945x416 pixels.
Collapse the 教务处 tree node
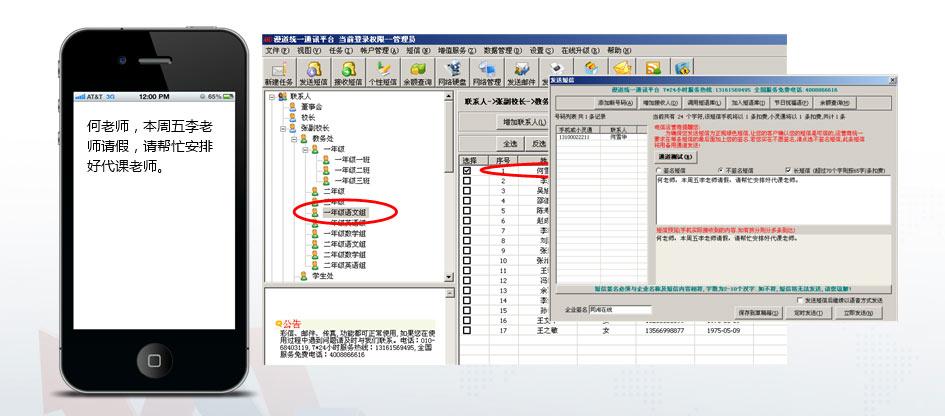(295, 138)
